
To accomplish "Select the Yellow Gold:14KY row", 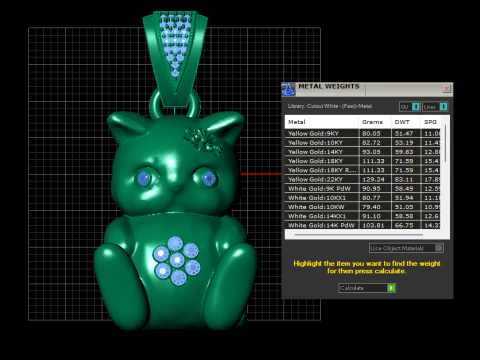I will (x=363, y=152).
